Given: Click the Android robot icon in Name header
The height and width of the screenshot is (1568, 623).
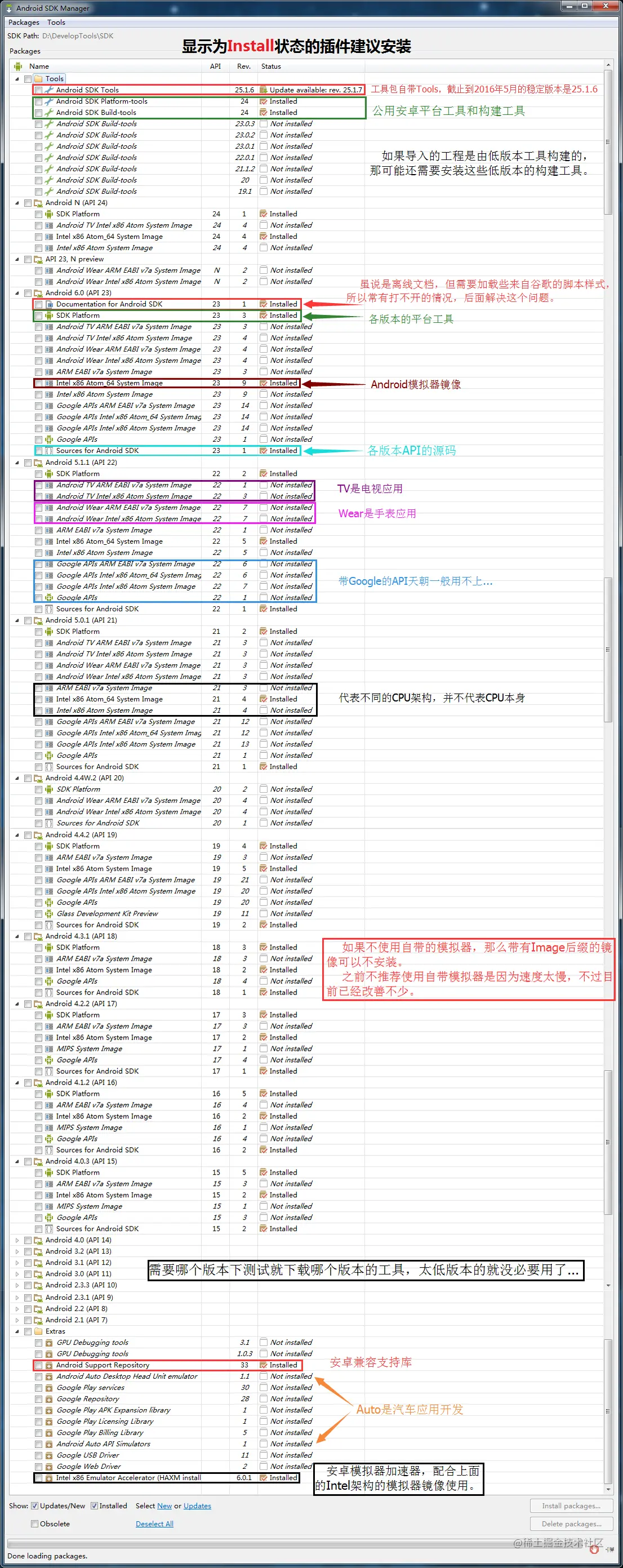Looking at the screenshot, I should click(17, 66).
